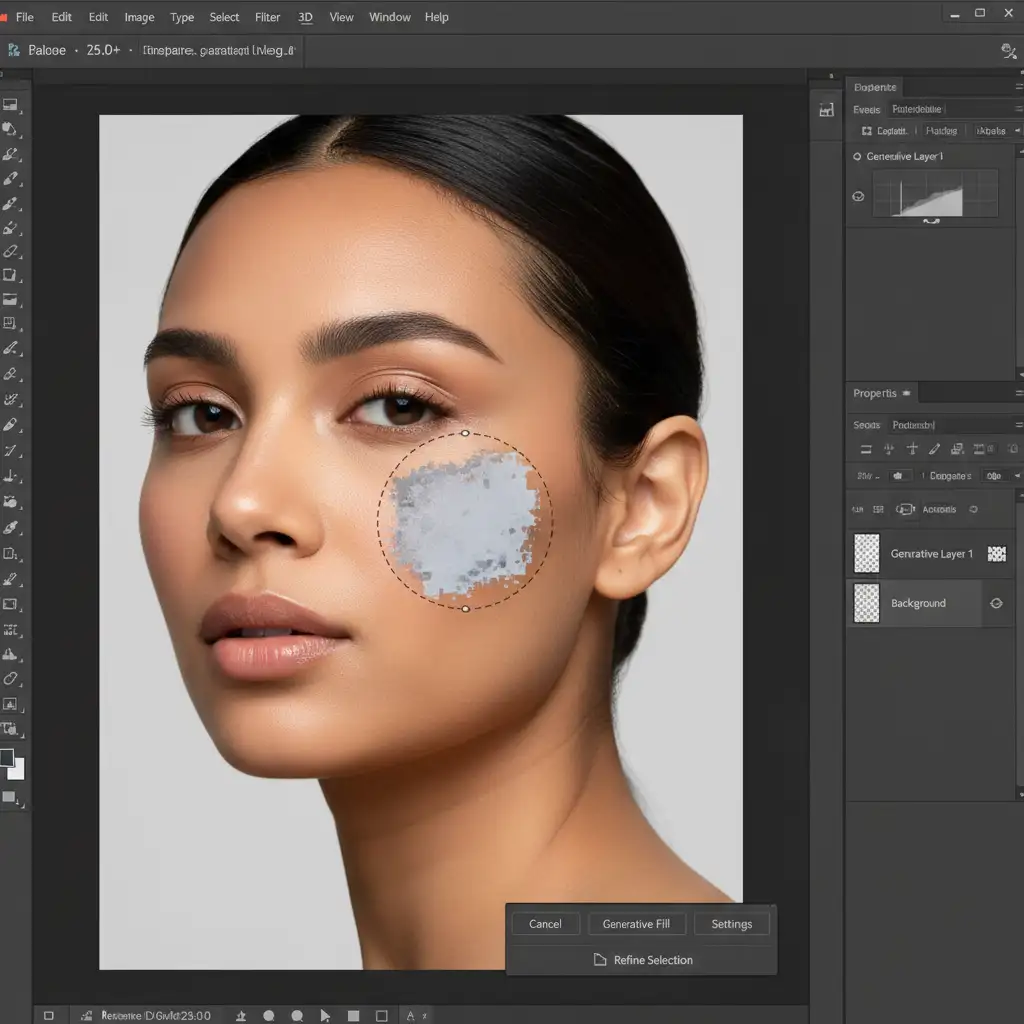Toggle the eye icon beside the histogram

[858, 197]
